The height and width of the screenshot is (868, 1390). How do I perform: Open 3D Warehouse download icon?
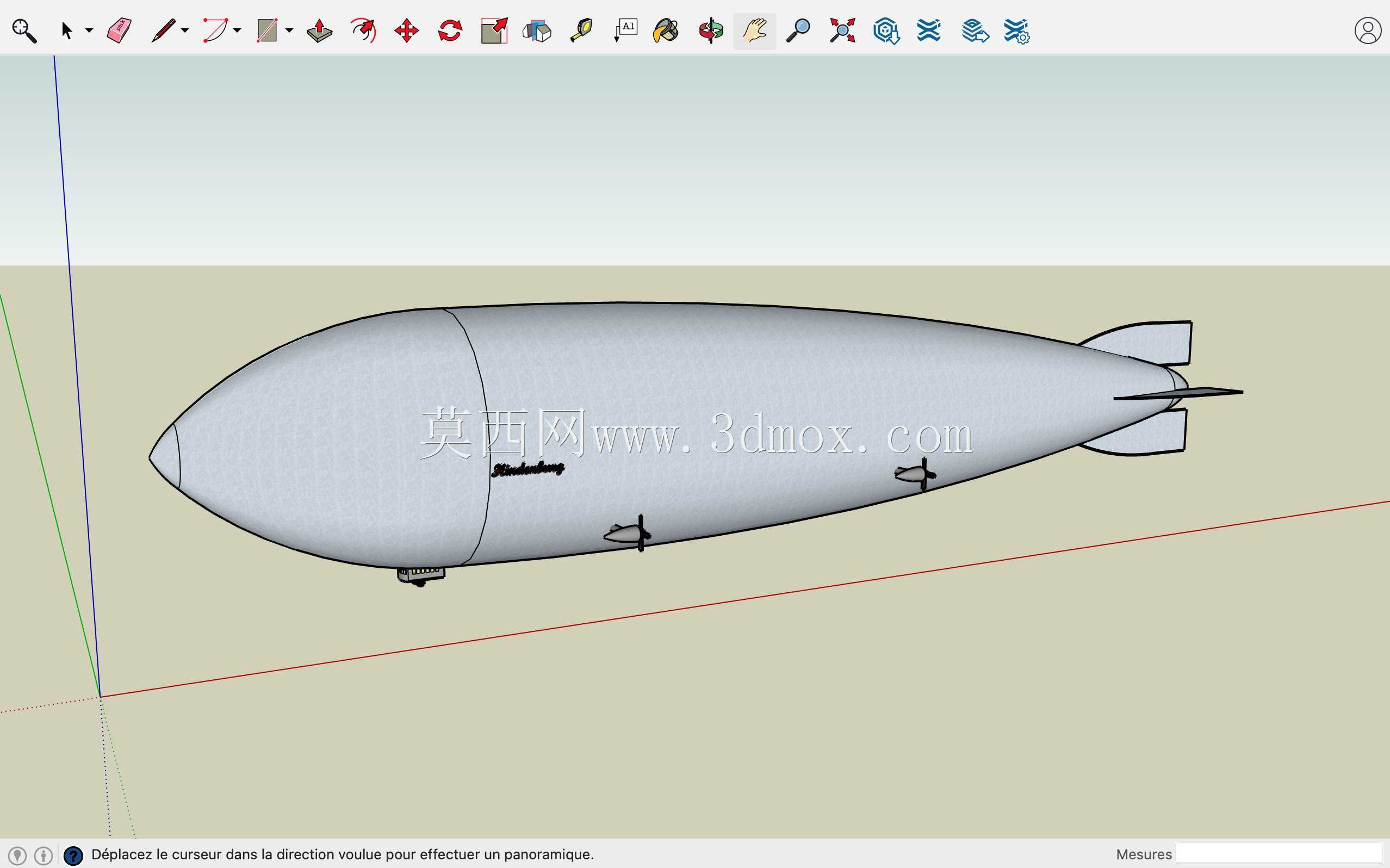point(886,31)
